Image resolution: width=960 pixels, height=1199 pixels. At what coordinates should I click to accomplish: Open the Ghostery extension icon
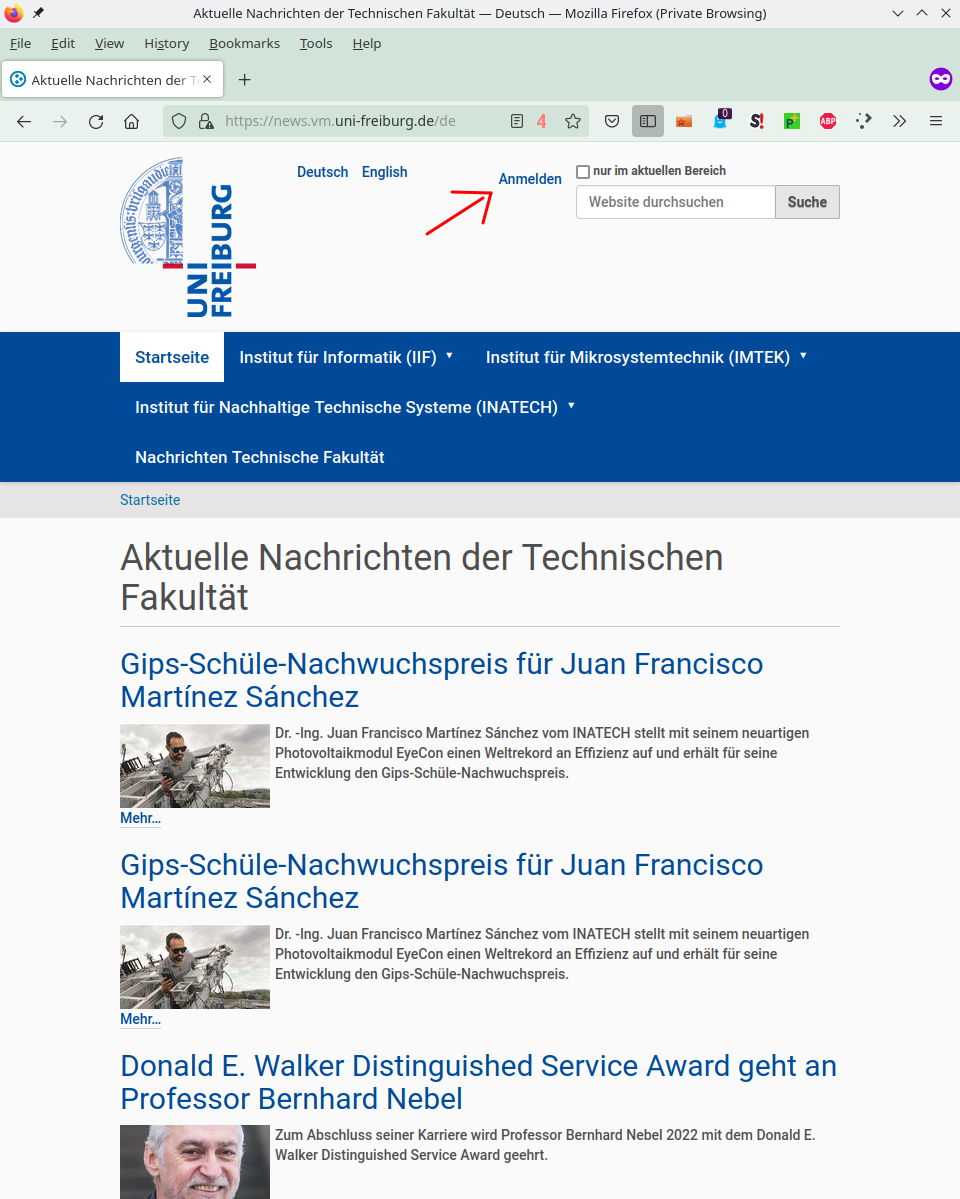721,119
